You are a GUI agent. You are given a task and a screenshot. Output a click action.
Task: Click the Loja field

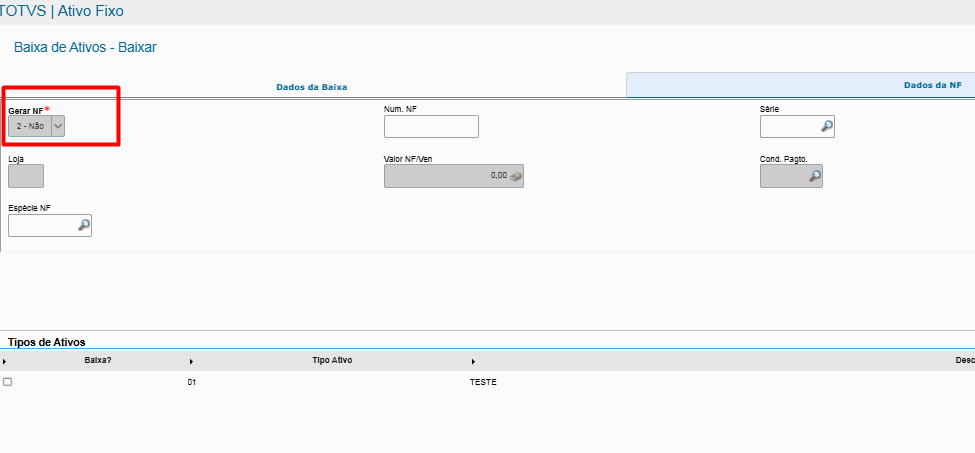26,176
